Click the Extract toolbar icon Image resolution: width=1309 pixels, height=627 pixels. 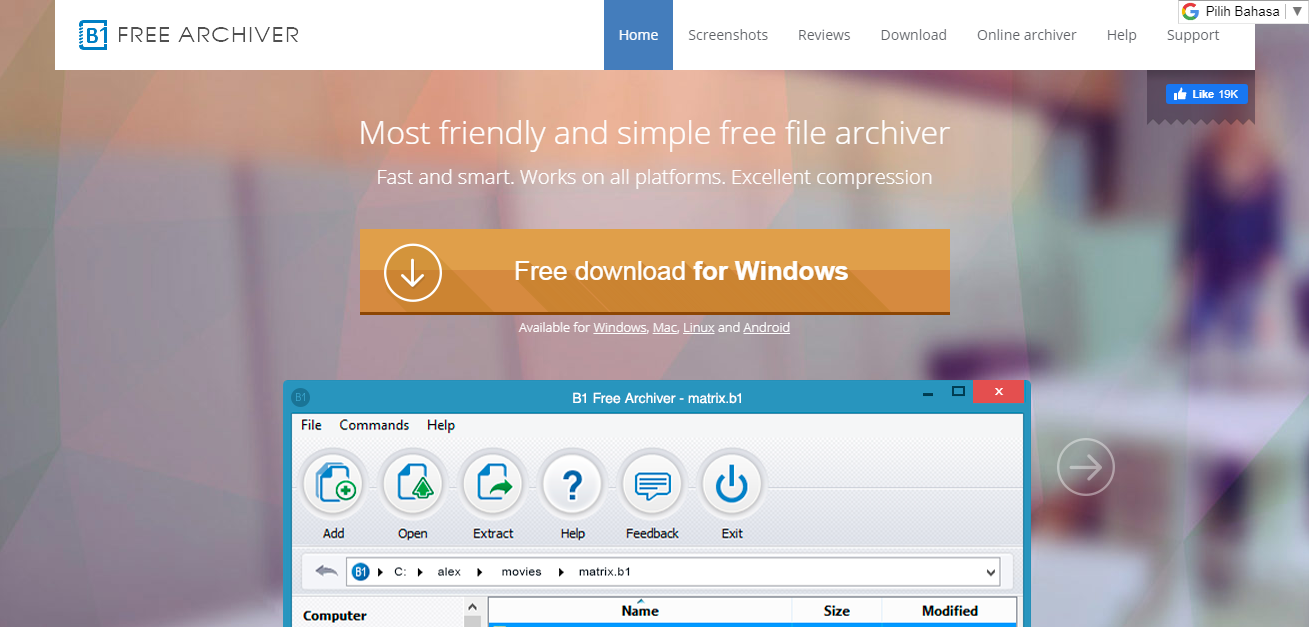click(x=493, y=485)
